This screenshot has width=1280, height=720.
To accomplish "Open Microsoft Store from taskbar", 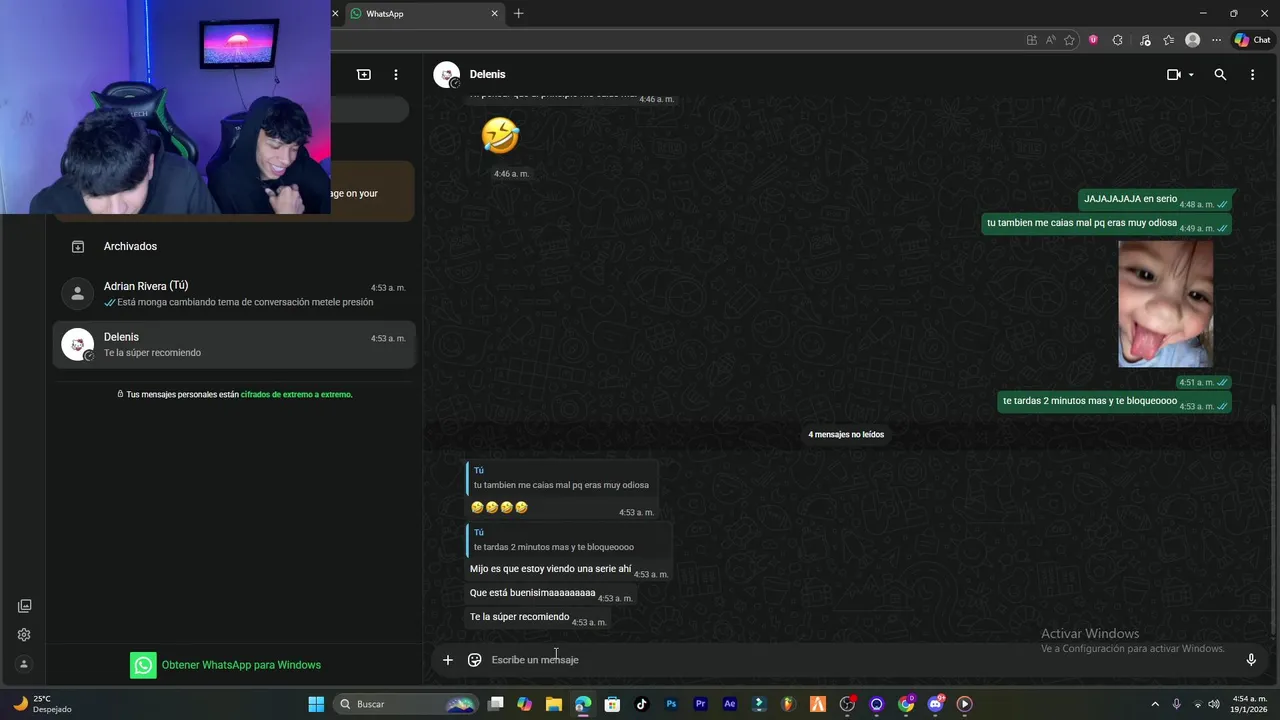I will pos(612,704).
